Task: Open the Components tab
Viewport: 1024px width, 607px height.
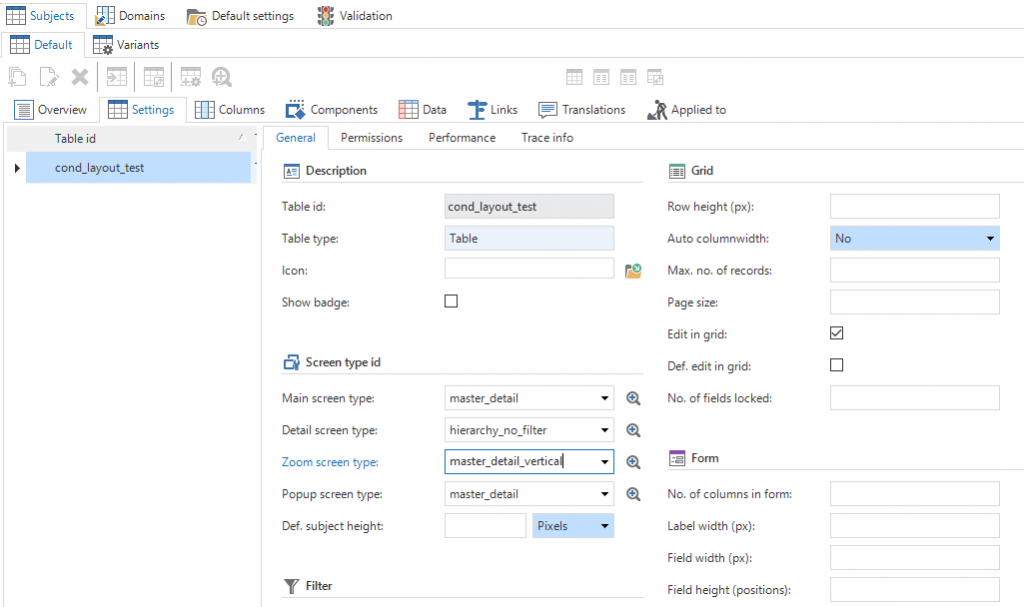Action: (x=332, y=110)
